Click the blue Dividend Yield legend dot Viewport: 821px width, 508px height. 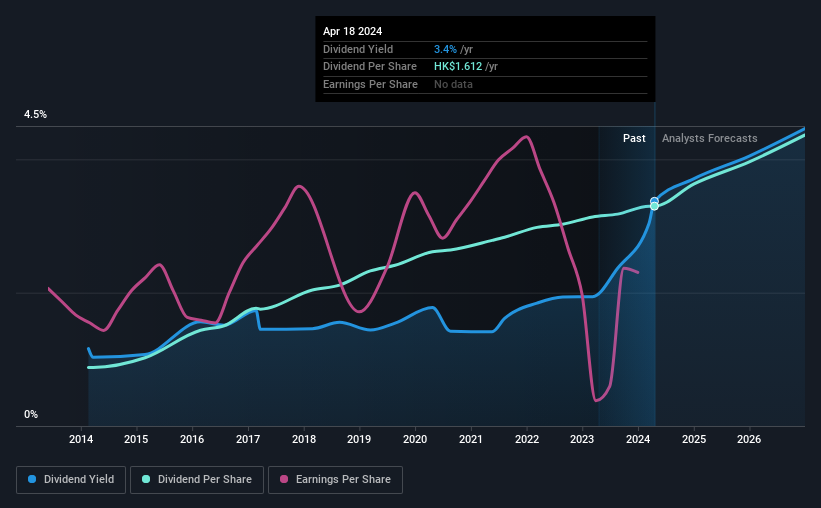pyautogui.click(x=32, y=479)
